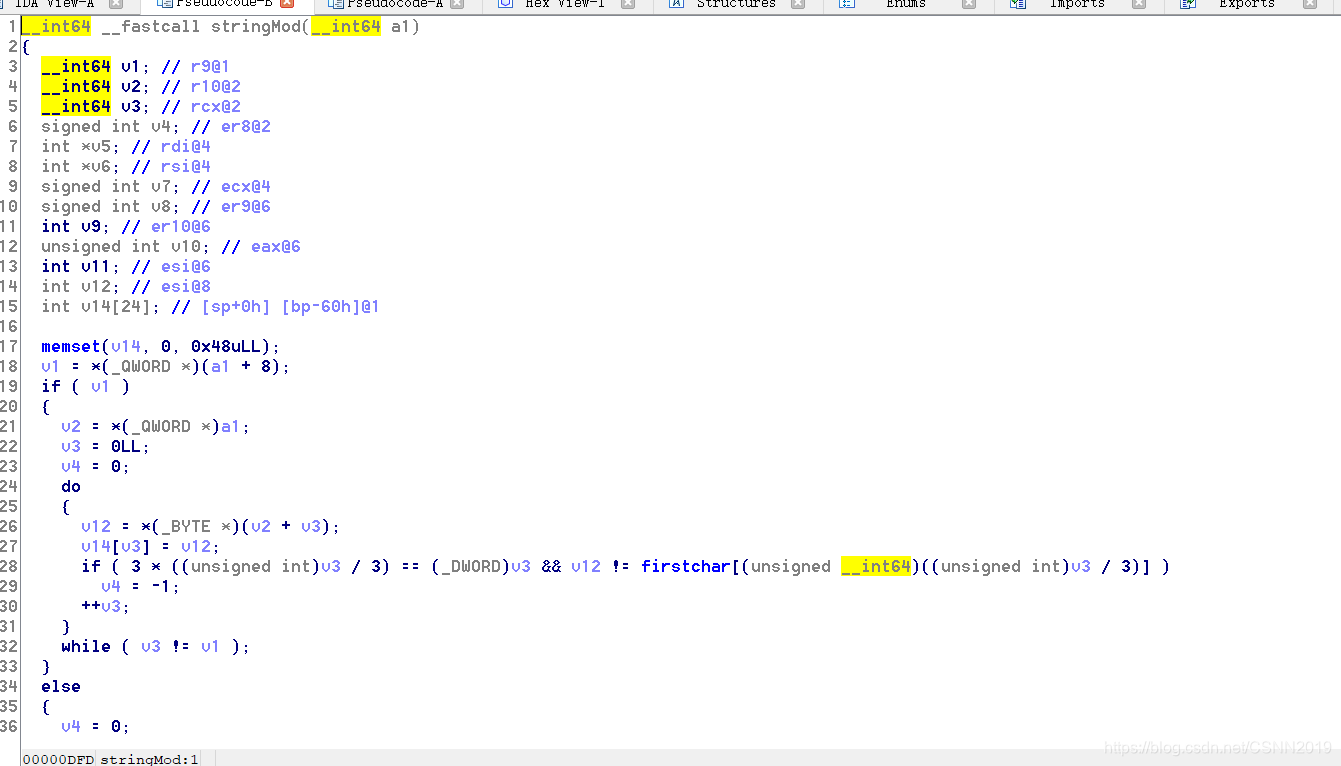Click the 00000DFD address in the status bar
The image size is (1341, 766).
point(58,759)
